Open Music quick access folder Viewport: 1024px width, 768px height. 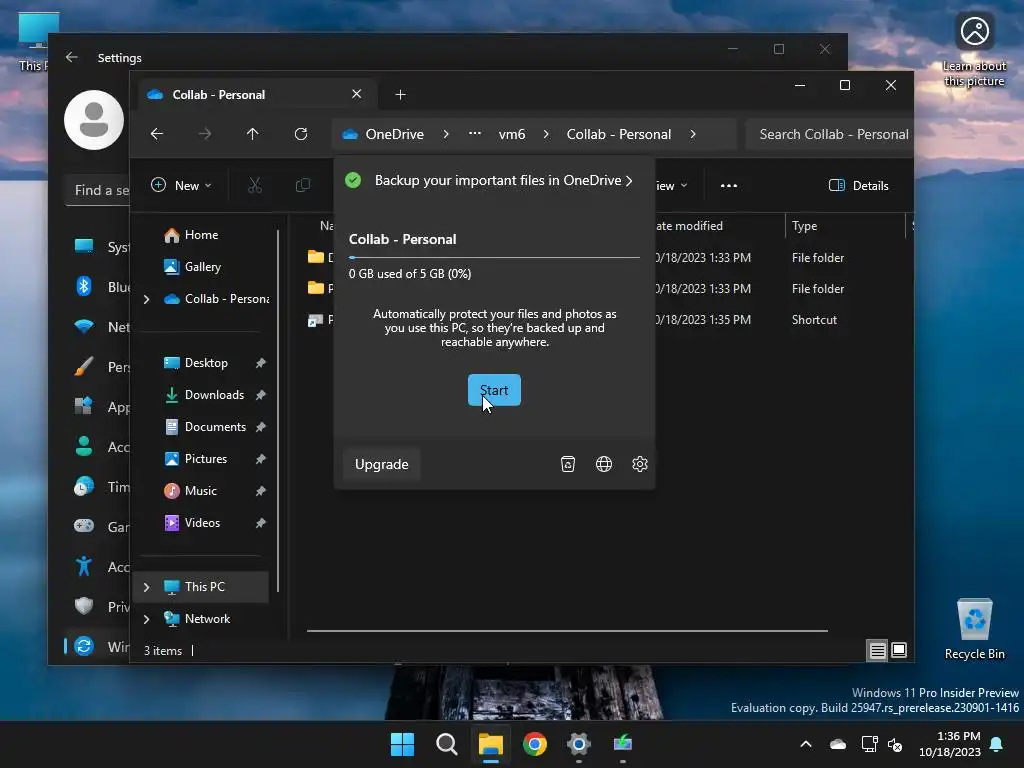[x=200, y=490]
